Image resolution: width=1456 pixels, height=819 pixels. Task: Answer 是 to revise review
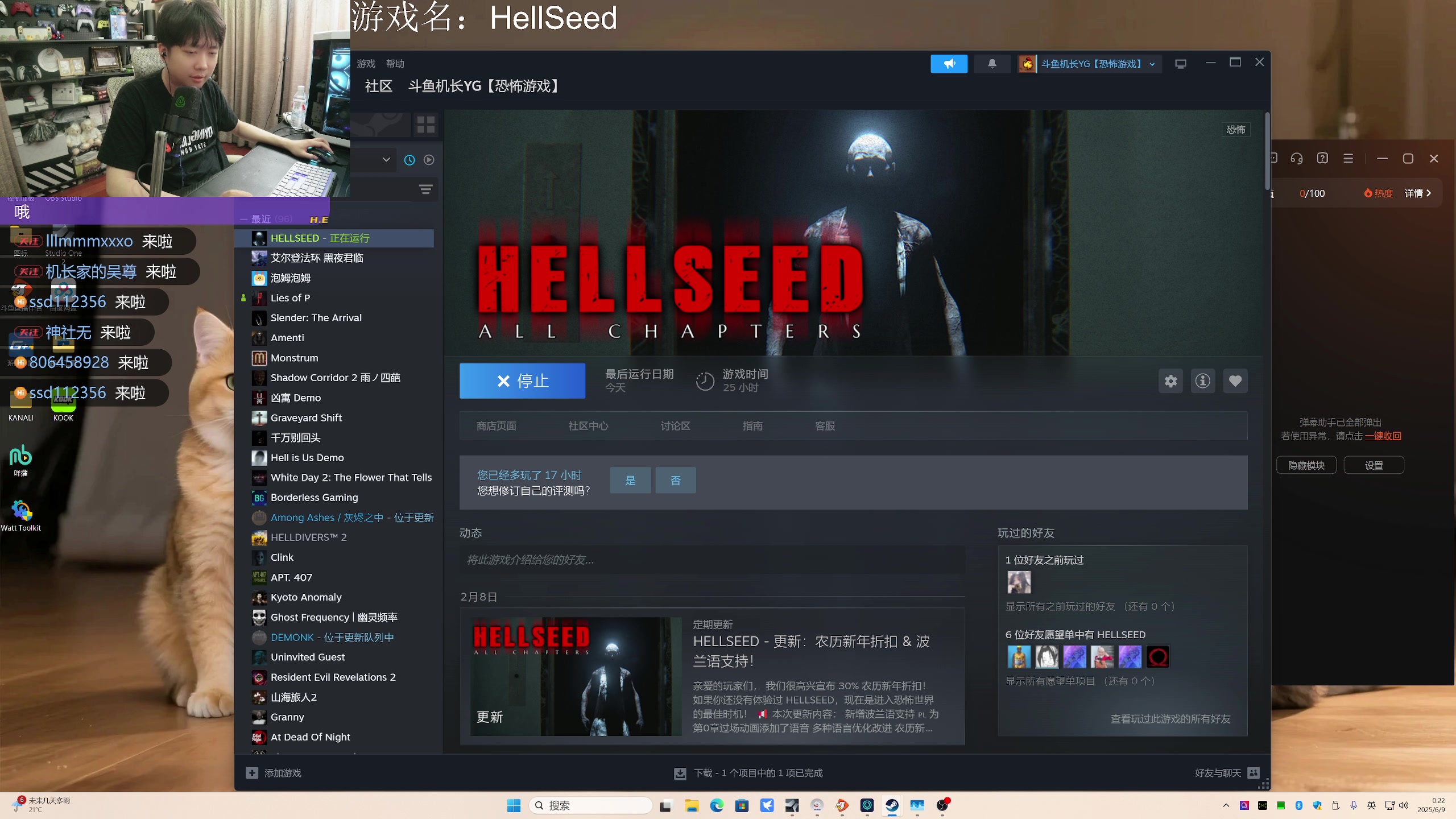coord(630,481)
